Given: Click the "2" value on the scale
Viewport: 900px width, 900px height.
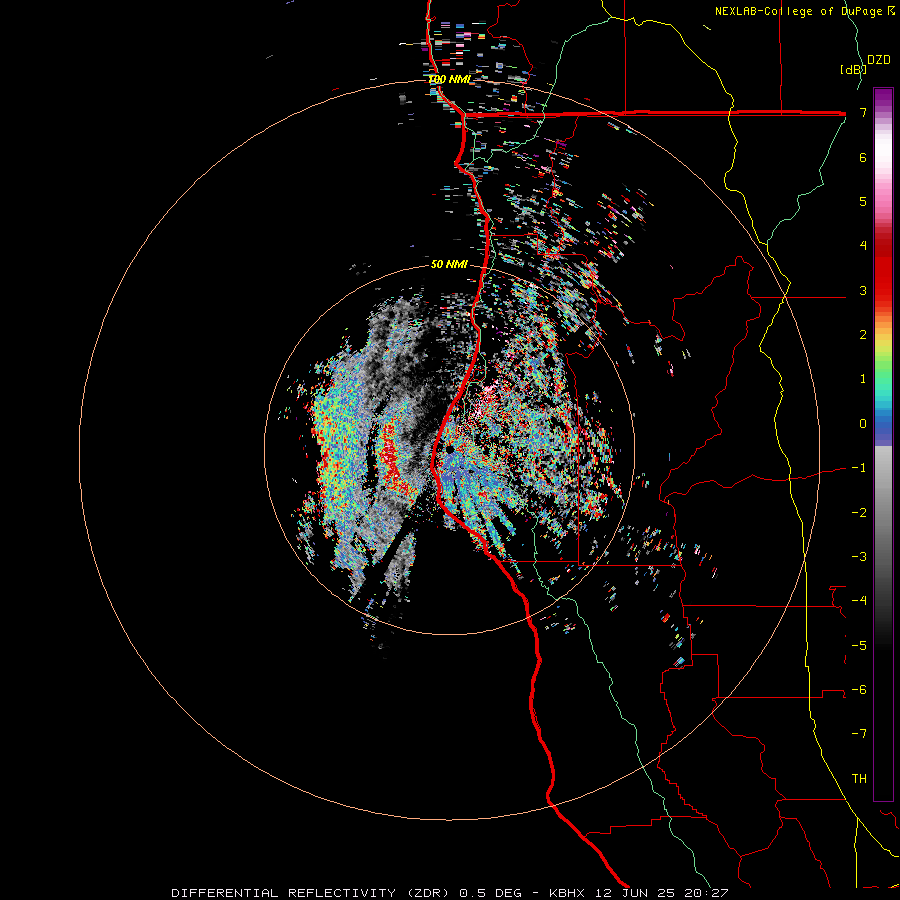Looking at the screenshot, I should click(863, 335).
